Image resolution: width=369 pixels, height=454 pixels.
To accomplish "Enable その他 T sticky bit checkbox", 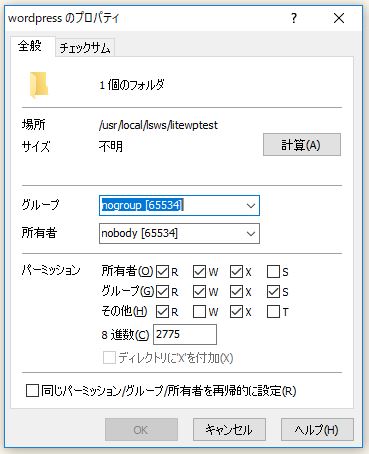I will (x=273, y=312).
